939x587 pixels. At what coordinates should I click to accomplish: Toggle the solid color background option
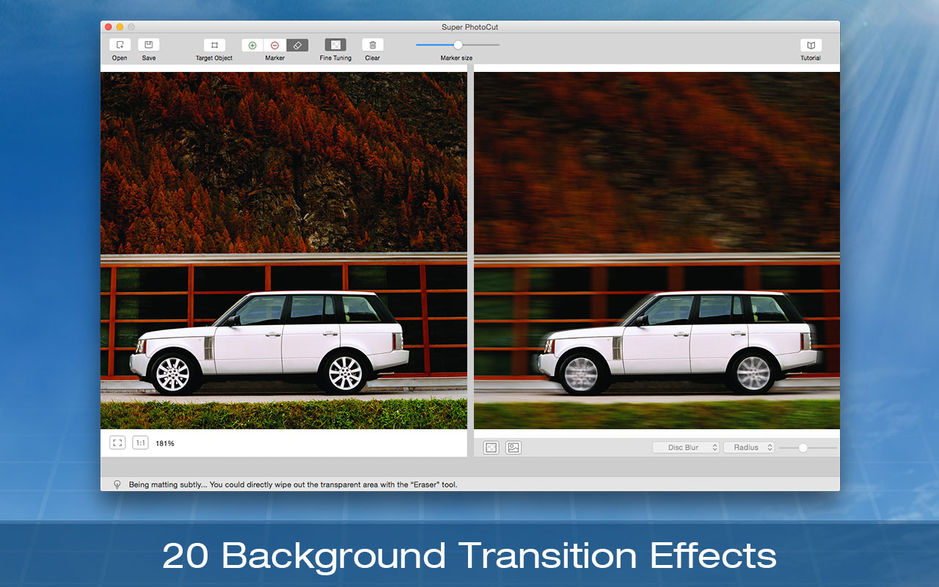pos(491,447)
